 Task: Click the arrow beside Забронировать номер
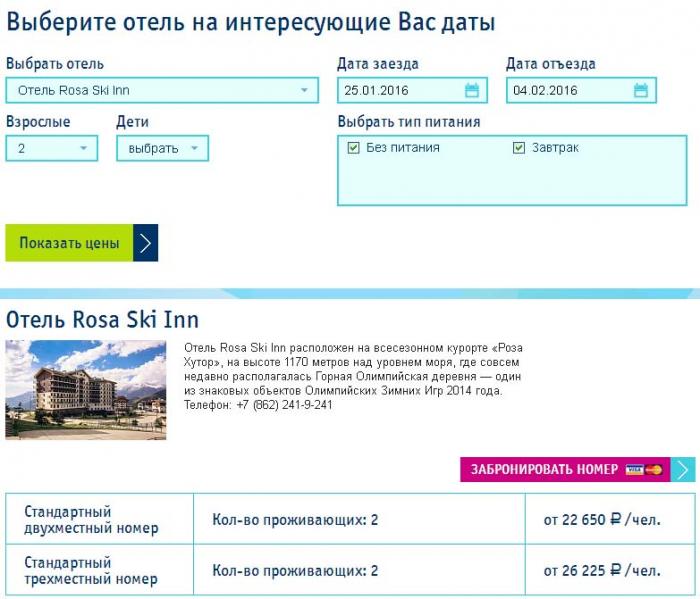pyautogui.click(x=683, y=470)
